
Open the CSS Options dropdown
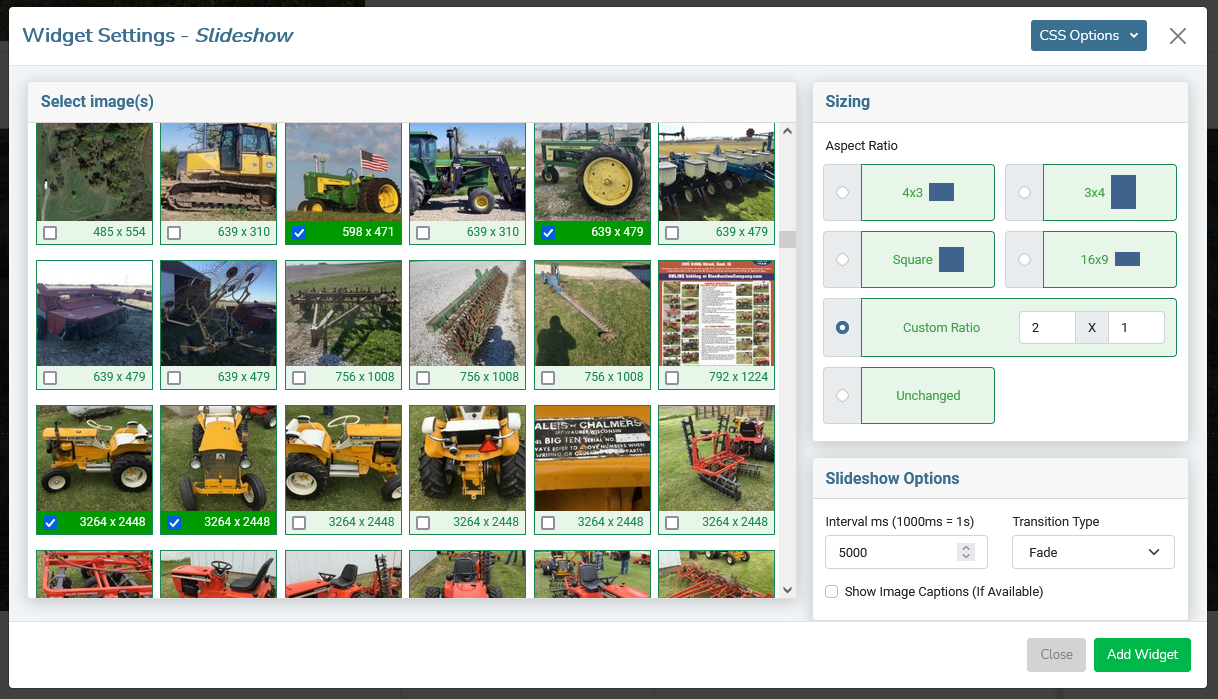pyautogui.click(x=1089, y=35)
